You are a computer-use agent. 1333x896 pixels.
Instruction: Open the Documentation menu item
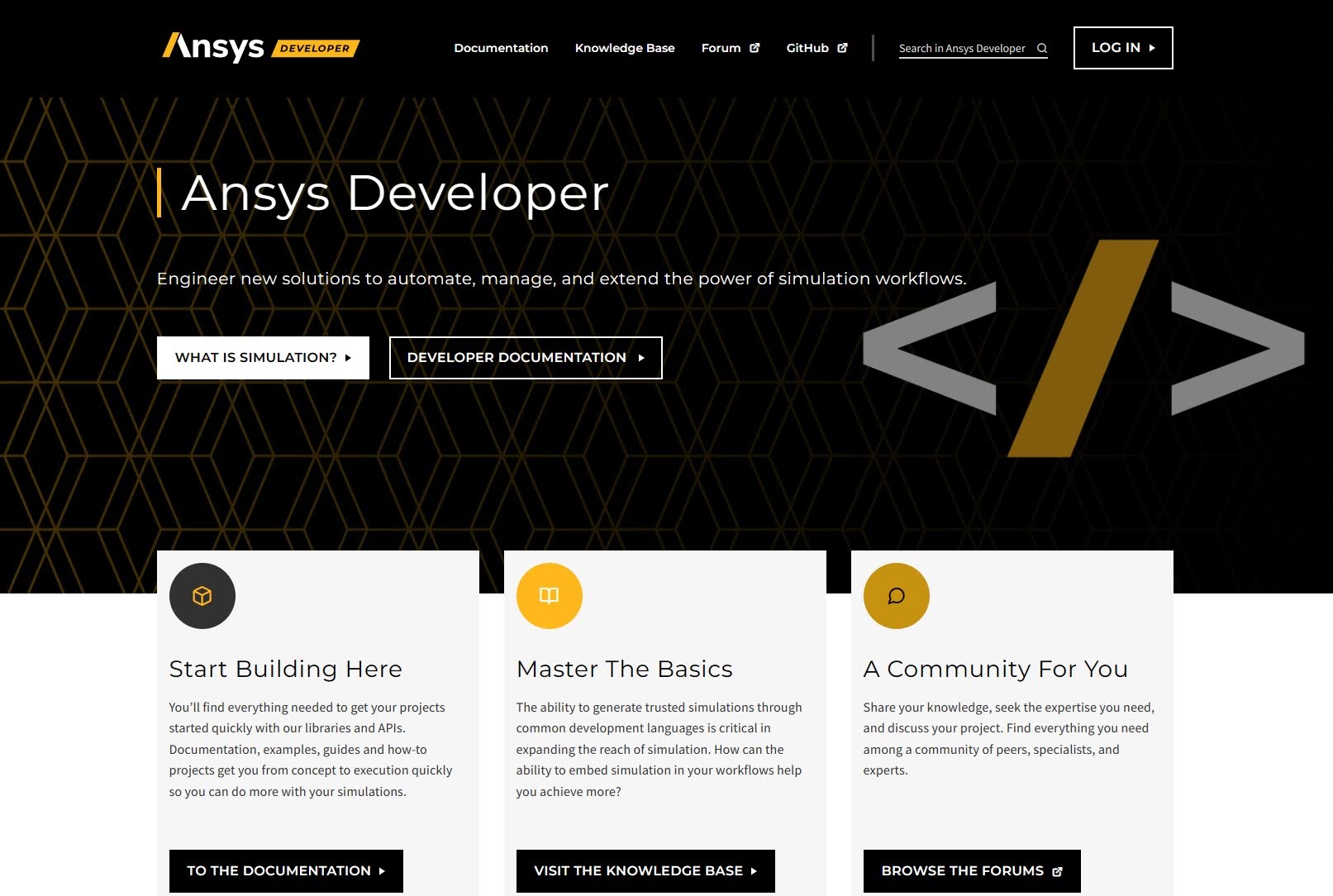tap(501, 48)
